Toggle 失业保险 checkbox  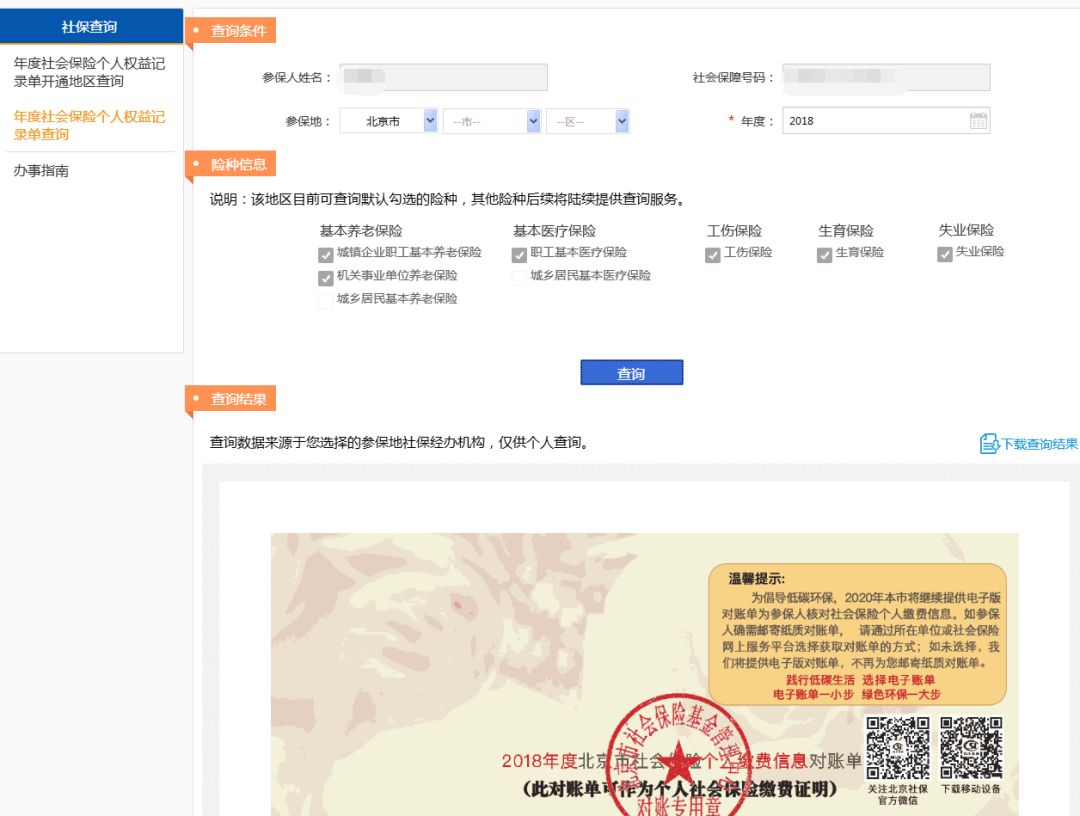pos(945,255)
